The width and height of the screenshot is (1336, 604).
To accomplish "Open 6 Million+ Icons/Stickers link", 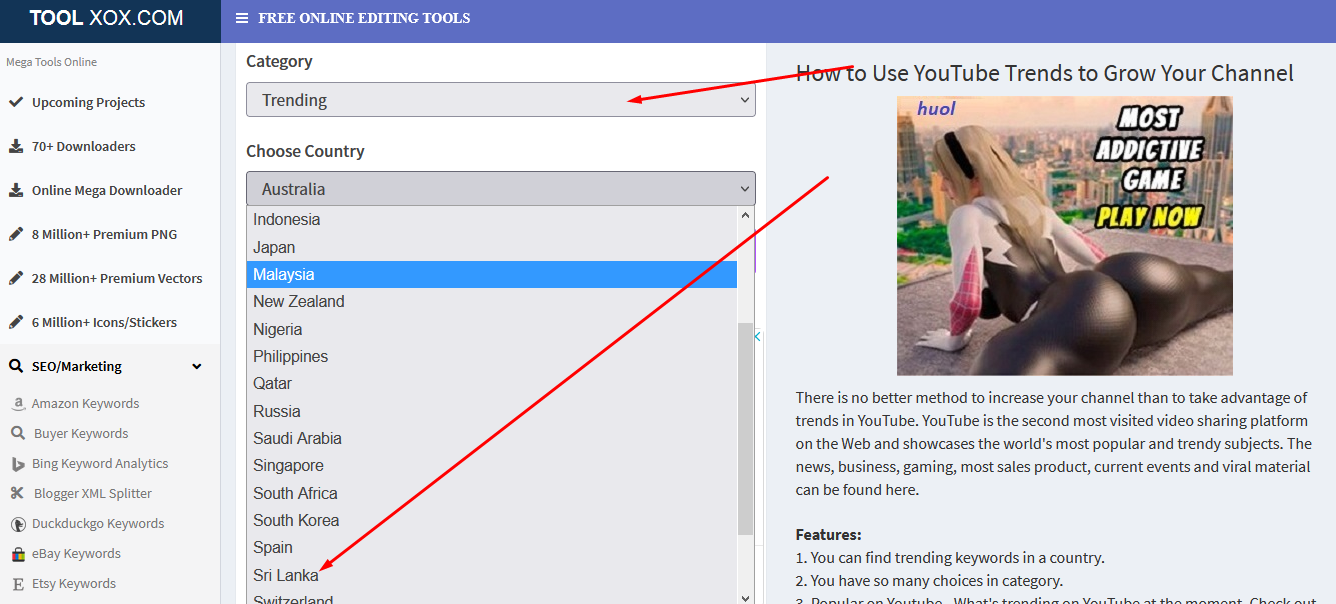I will [104, 322].
